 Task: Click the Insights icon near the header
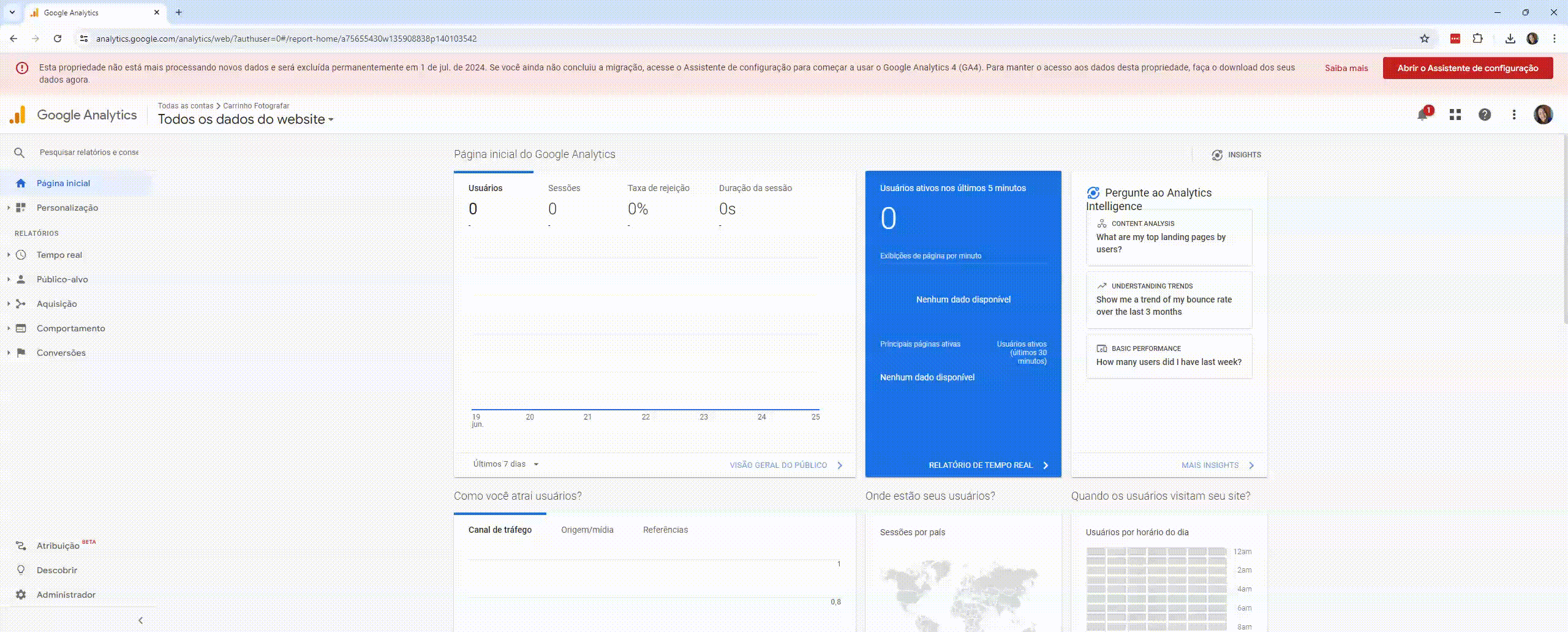point(1216,155)
